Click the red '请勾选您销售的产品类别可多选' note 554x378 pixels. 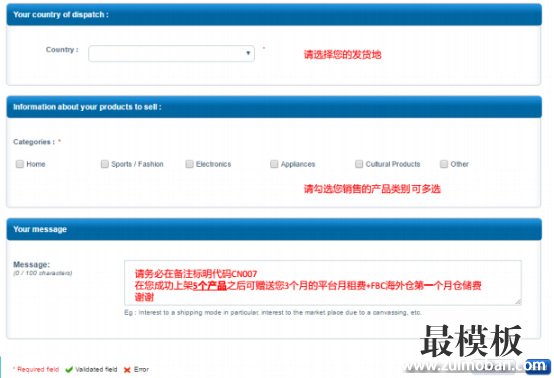click(x=372, y=189)
